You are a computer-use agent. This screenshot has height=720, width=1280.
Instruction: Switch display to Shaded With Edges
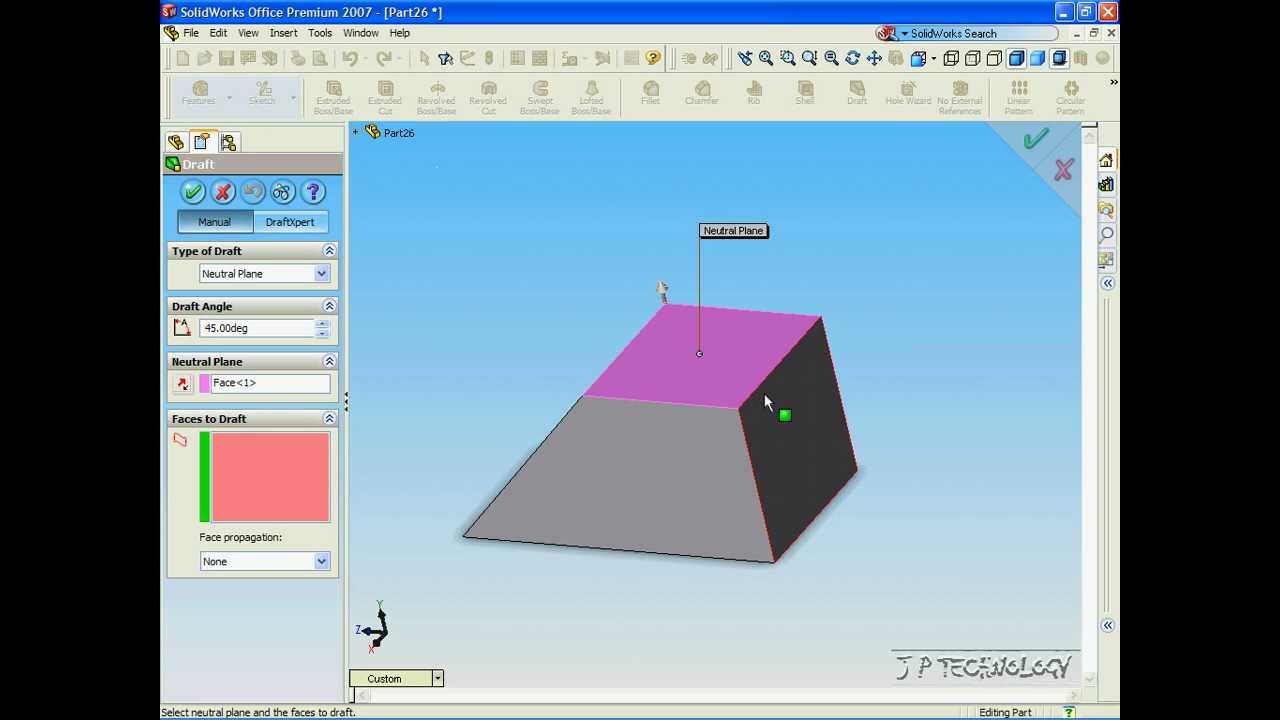(1016, 58)
